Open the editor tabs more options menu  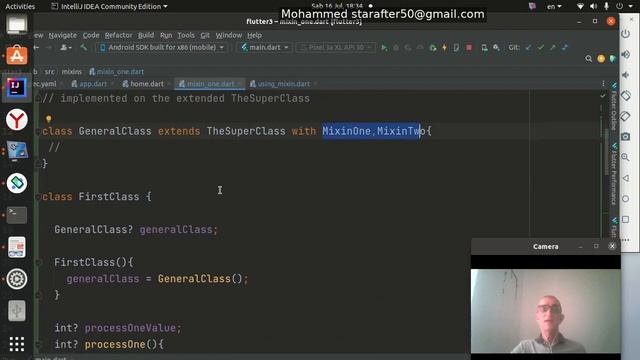(x=603, y=84)
